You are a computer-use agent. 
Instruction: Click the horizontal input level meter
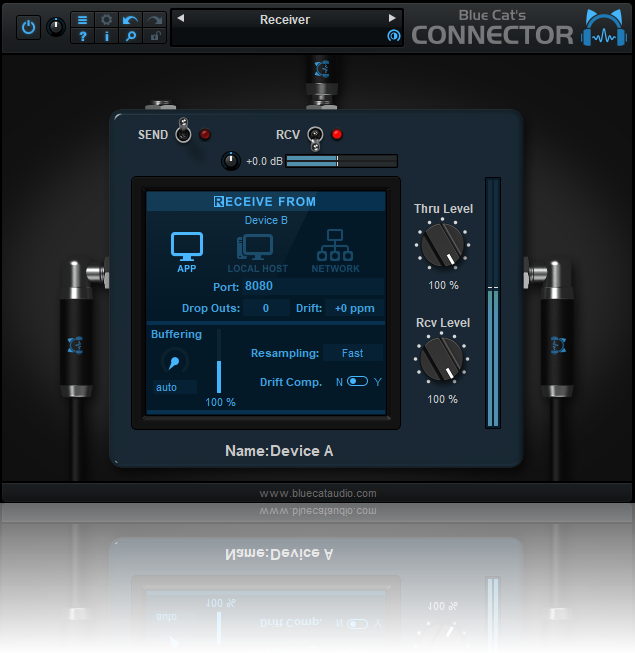click(x=341, y=161)
